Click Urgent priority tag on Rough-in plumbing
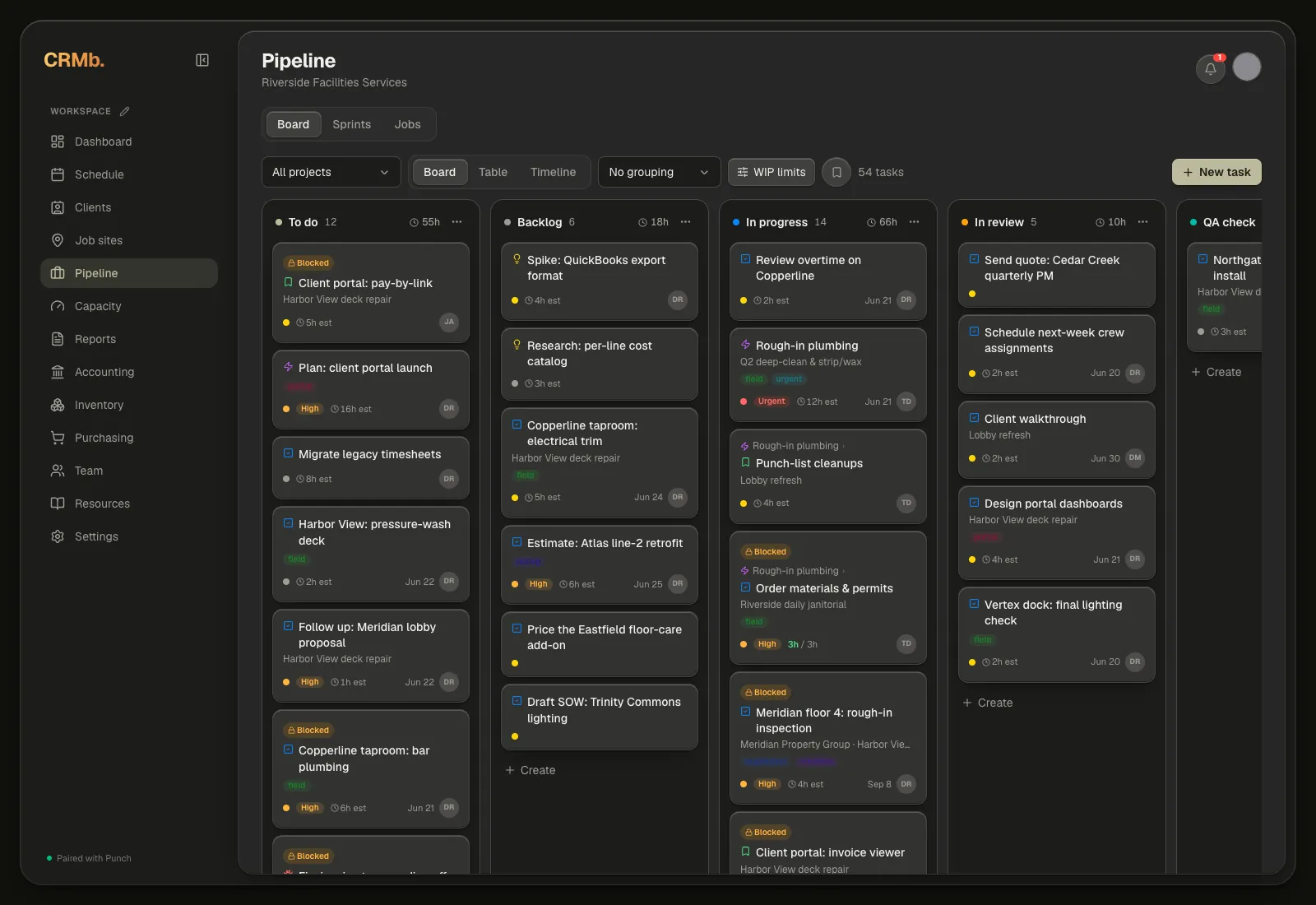The image size is (1316, 905). (x=772, y=401)
